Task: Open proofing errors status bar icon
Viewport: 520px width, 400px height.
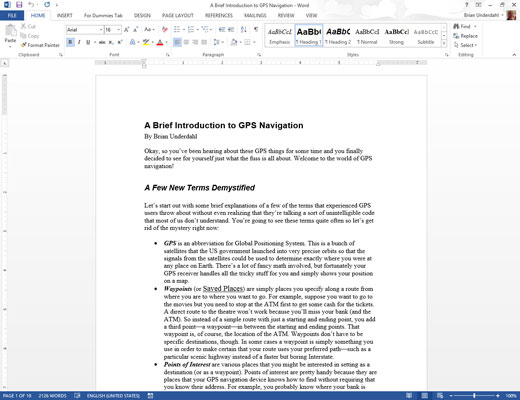Action: click(77, 396)
